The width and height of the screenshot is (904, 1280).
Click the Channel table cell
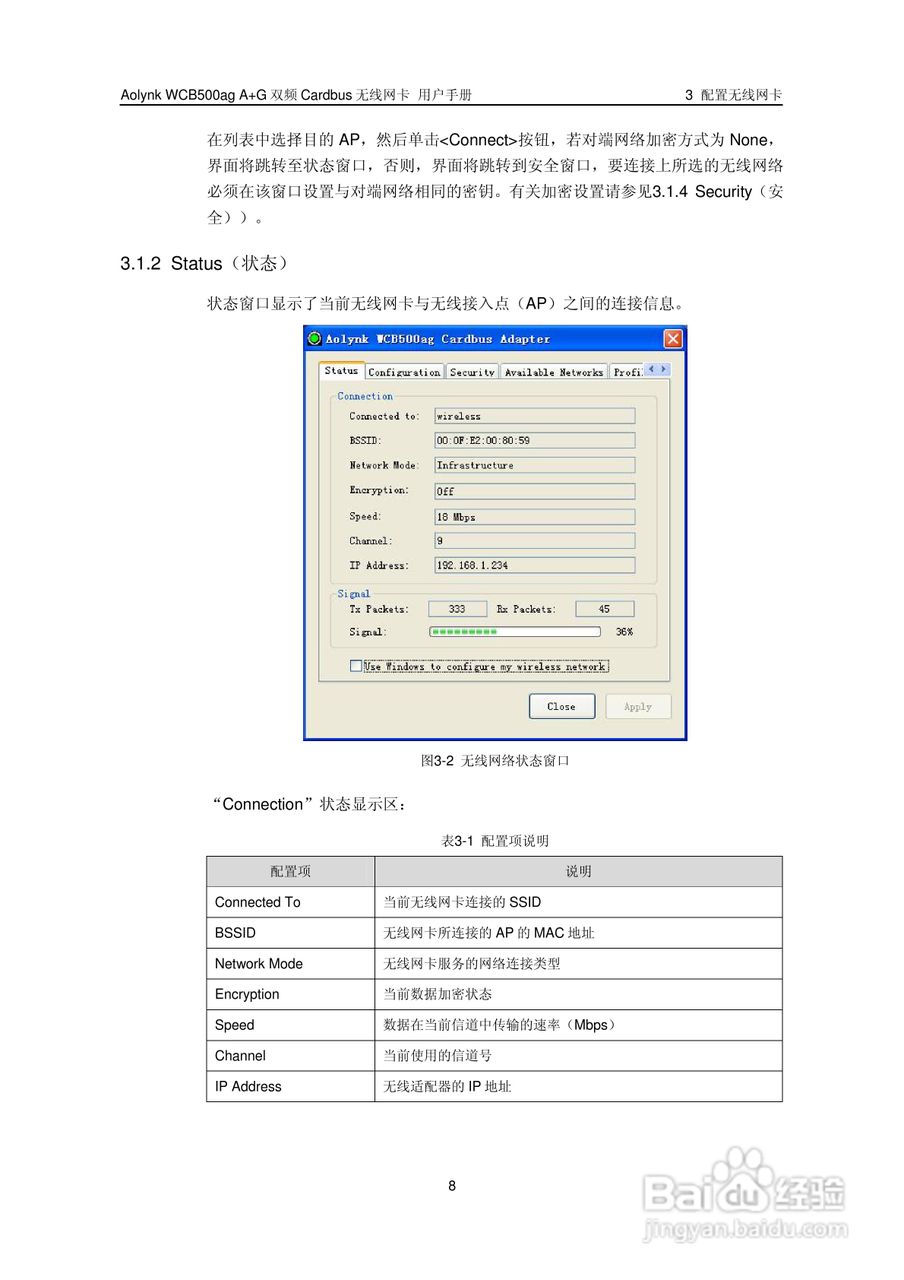291,1056
